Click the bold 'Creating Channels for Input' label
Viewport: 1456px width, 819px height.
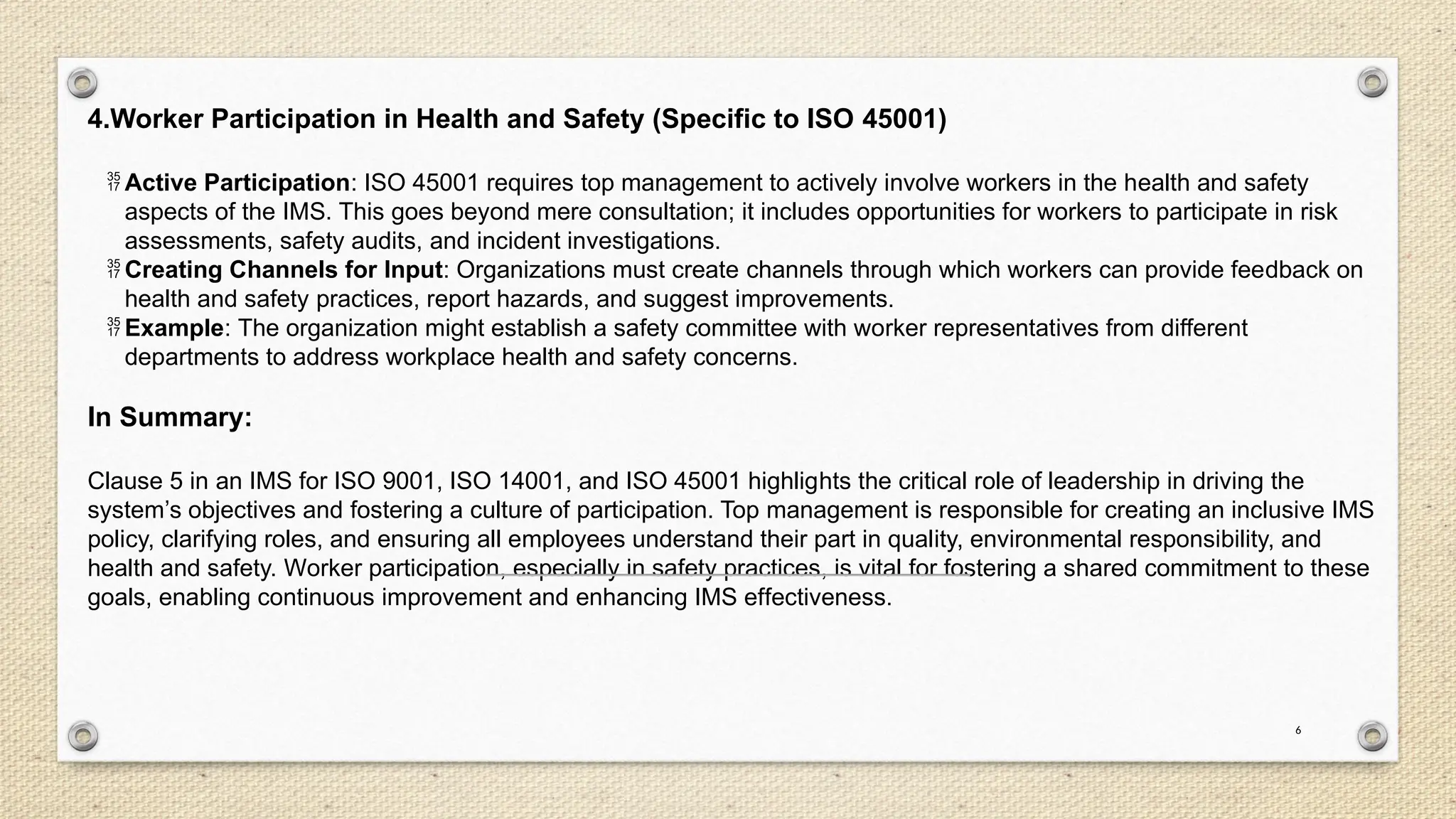pyautogui.click(x=284, y=270)
